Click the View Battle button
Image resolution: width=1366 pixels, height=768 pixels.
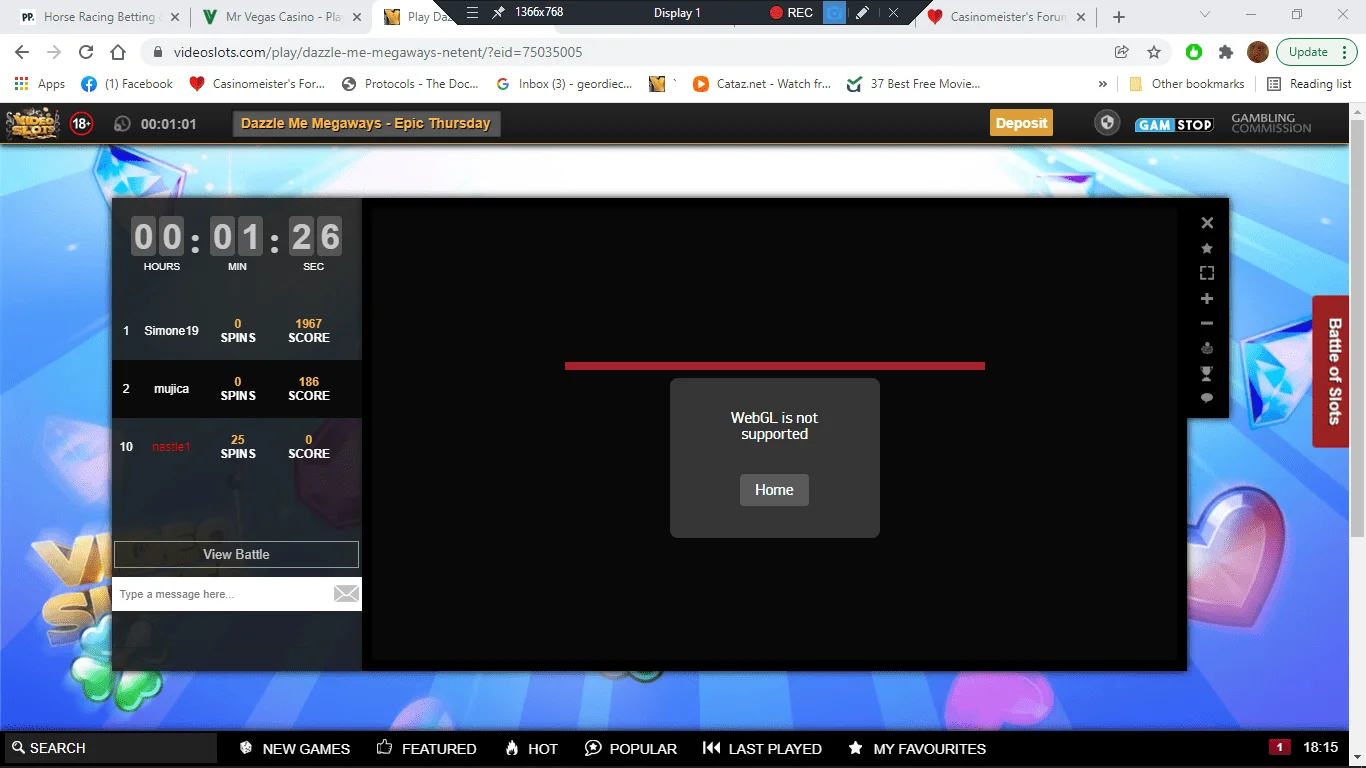(236, 554)
